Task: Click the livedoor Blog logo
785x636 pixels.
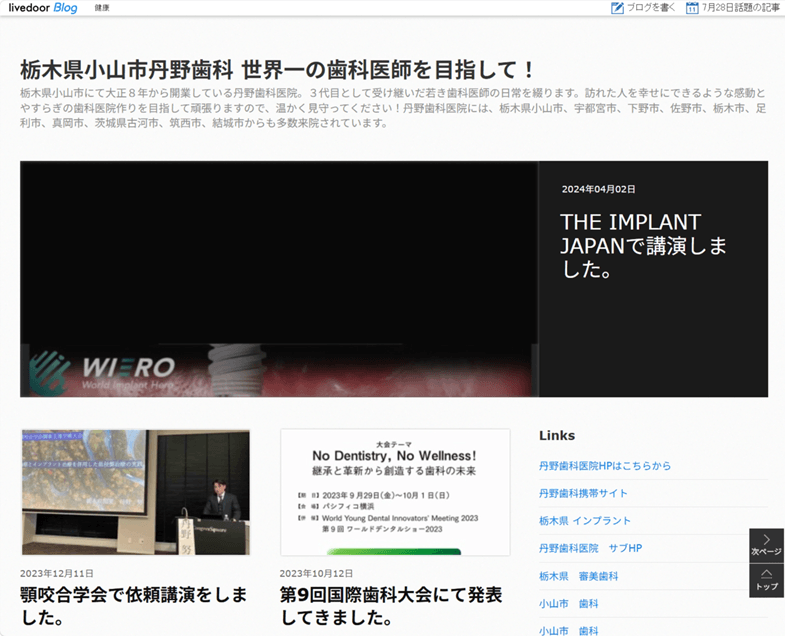Action: pyautogui.click(x=43, y=8)
